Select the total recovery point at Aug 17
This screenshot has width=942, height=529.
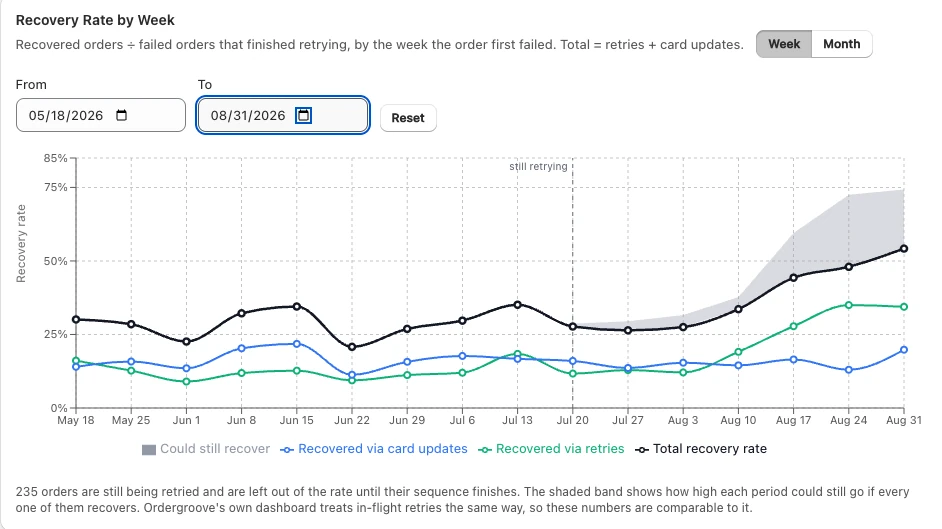click(x=794, y=277)
